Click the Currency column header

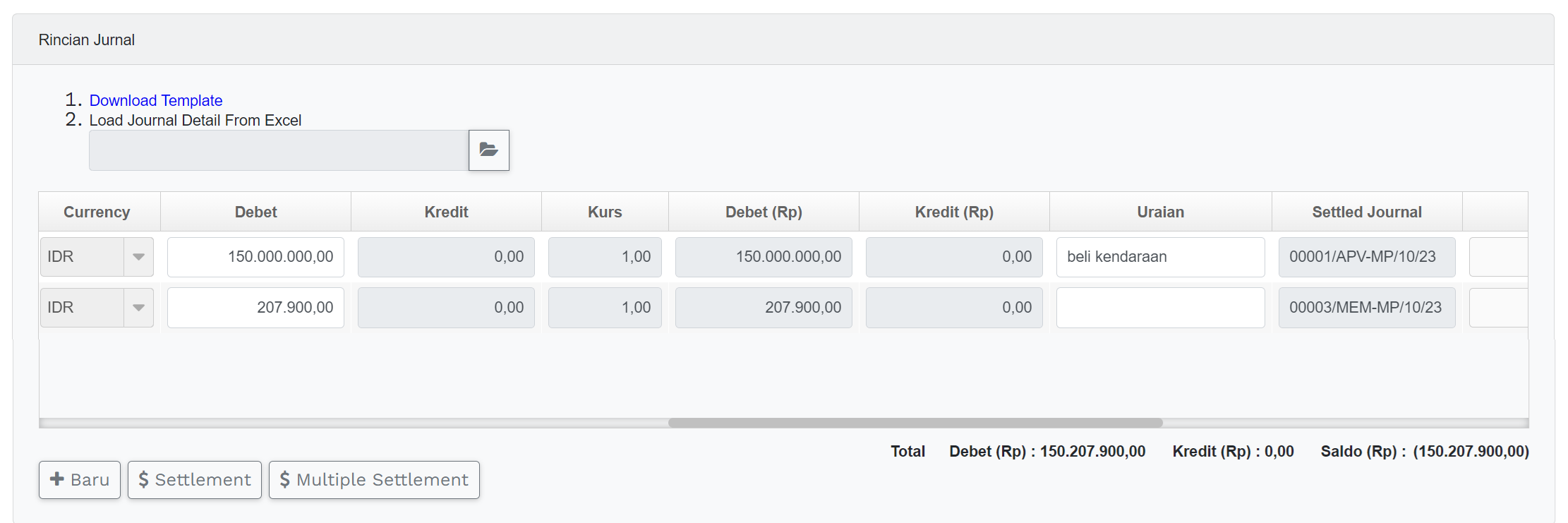point(97,212)
